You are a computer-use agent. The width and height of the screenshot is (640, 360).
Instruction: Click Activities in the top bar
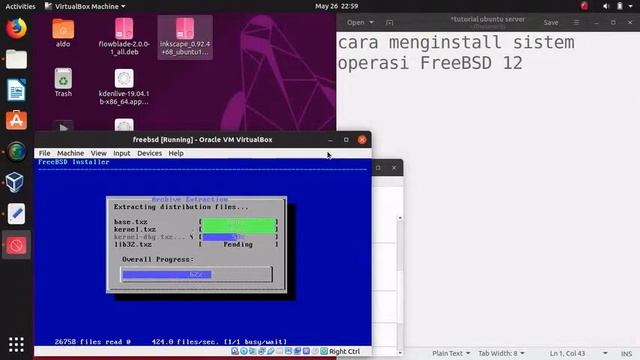(x=20, y=6)
